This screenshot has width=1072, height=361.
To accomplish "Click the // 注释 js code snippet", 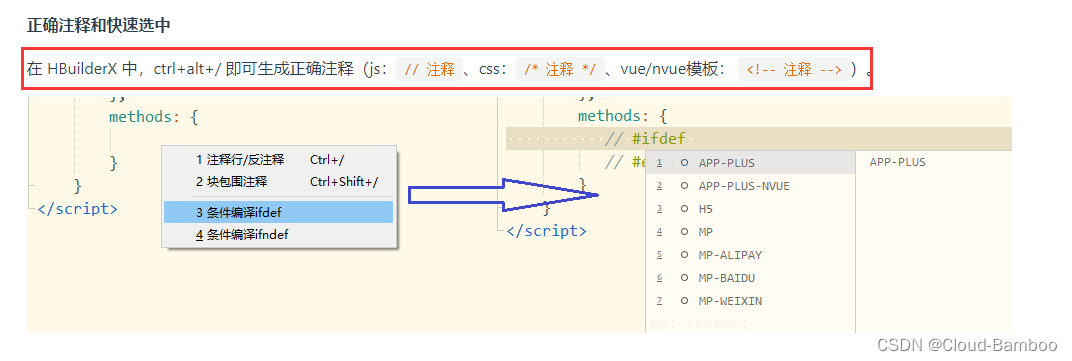I will (x=429, y=70).
